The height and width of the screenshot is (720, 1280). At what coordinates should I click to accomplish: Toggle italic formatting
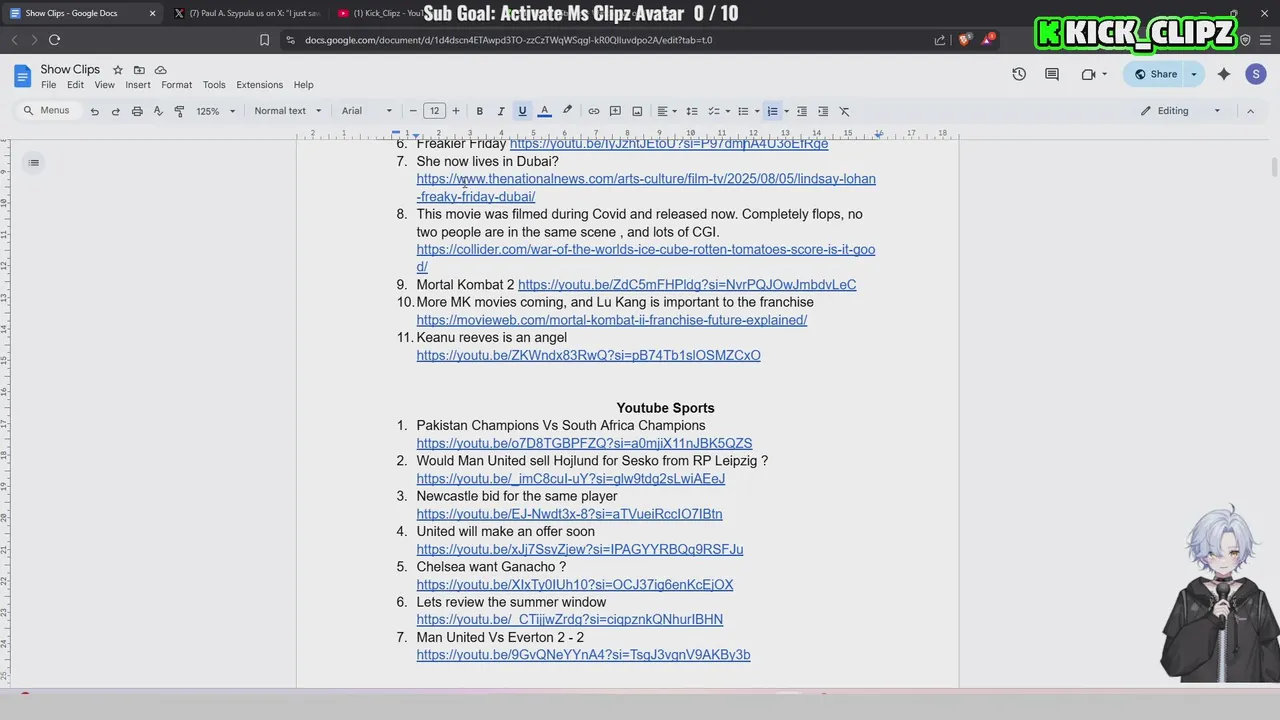(x=500, y=111)
